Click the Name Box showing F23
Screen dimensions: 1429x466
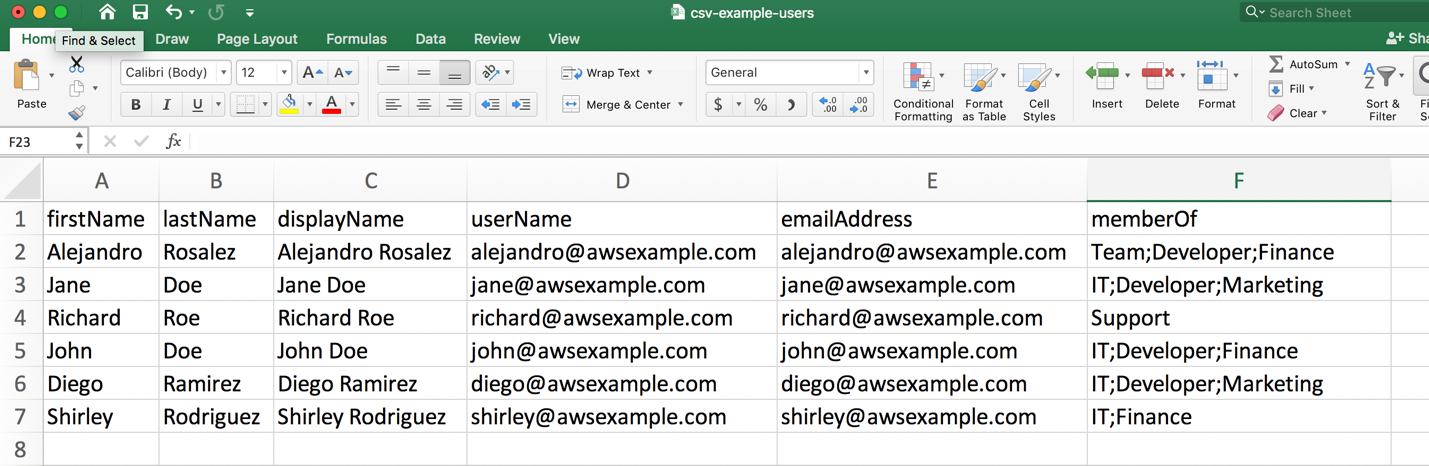point(36,142)
